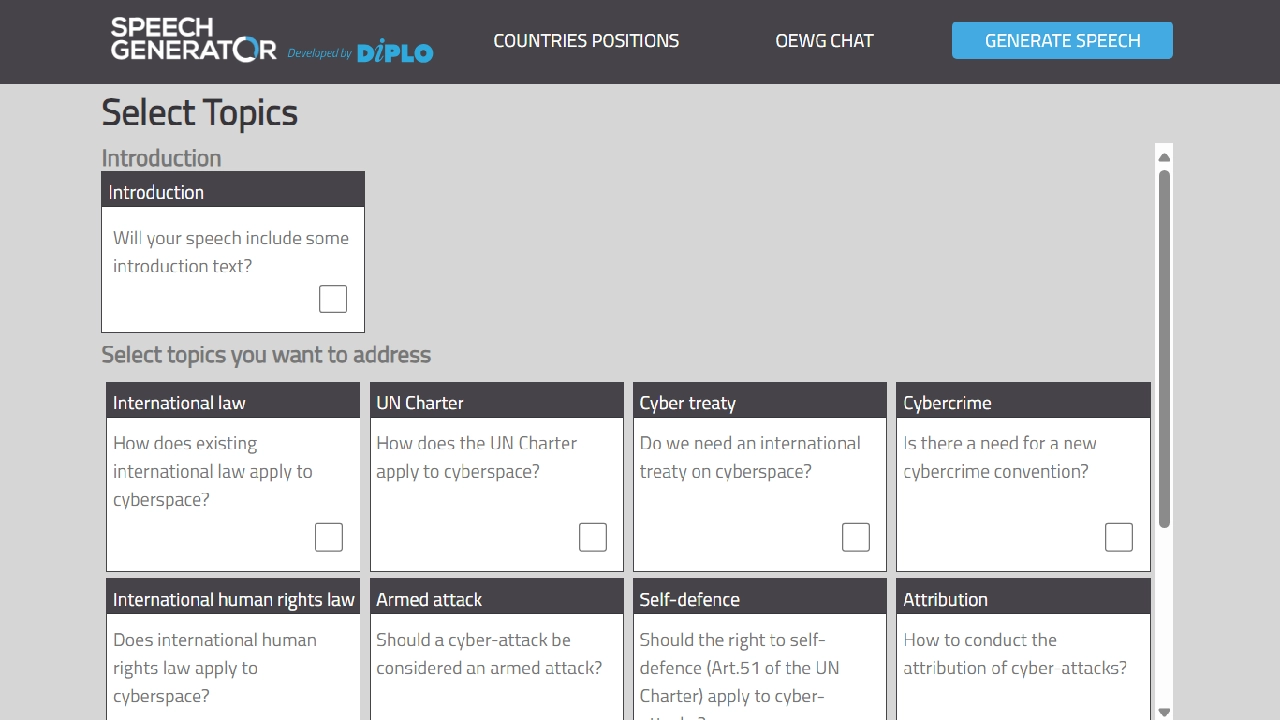Check the International law topic box
The height and width of the screenshot is (720, 1280).
[329, 537]
